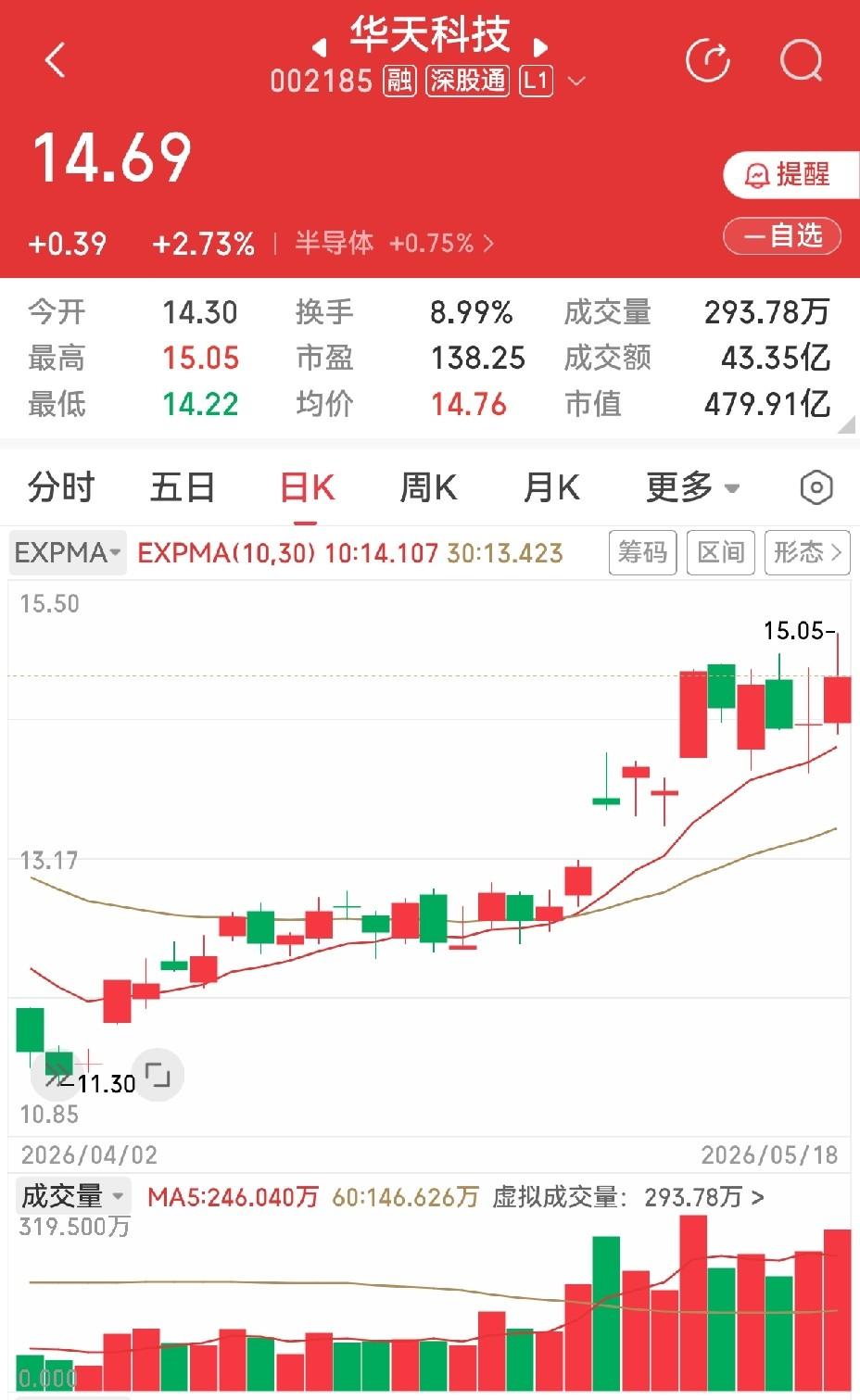Open 虚拟成交量 293.78万 details
Screen dimensions: 860x1400
(x=627, y=1197)
